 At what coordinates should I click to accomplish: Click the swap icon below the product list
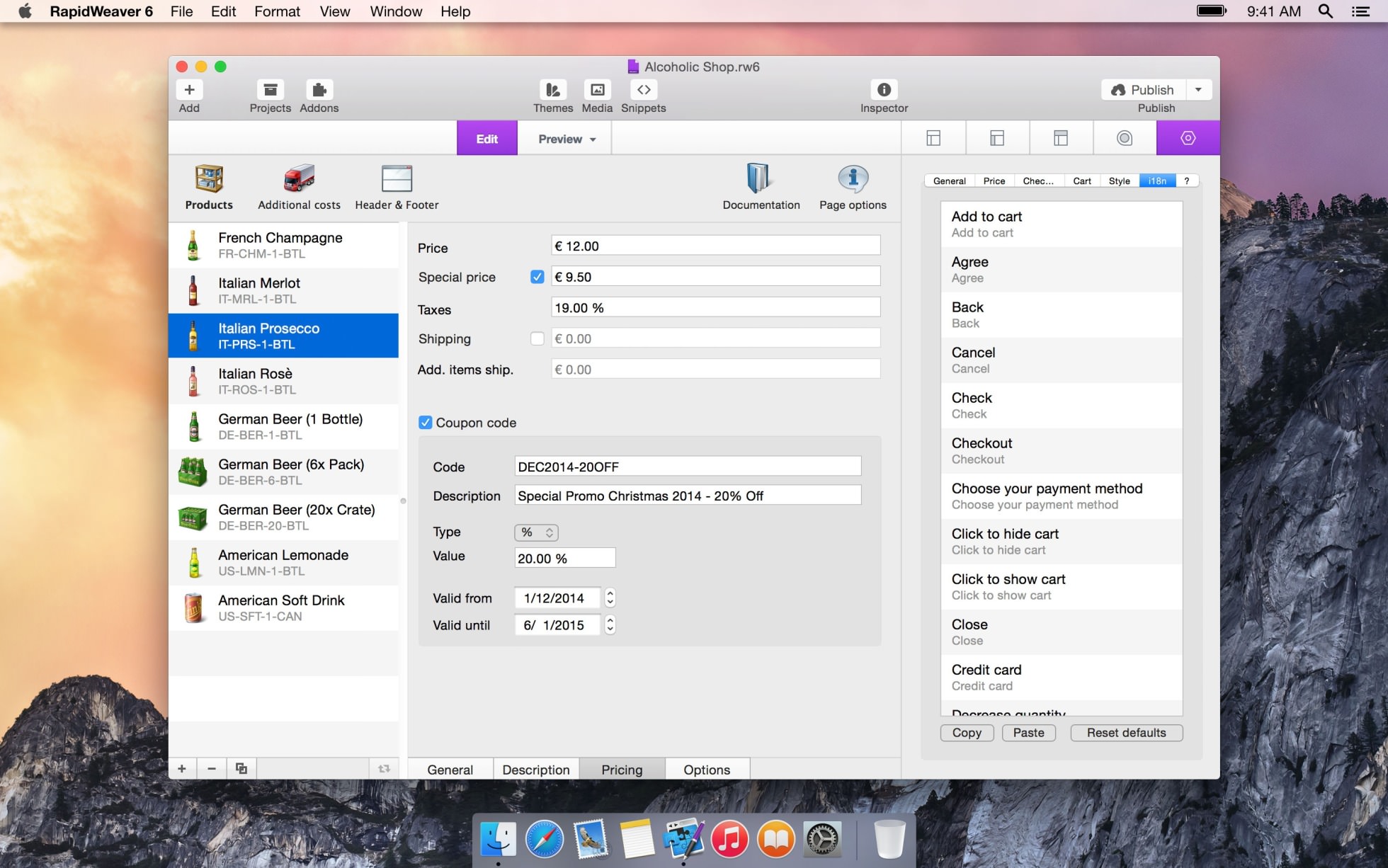pos(384,769)
